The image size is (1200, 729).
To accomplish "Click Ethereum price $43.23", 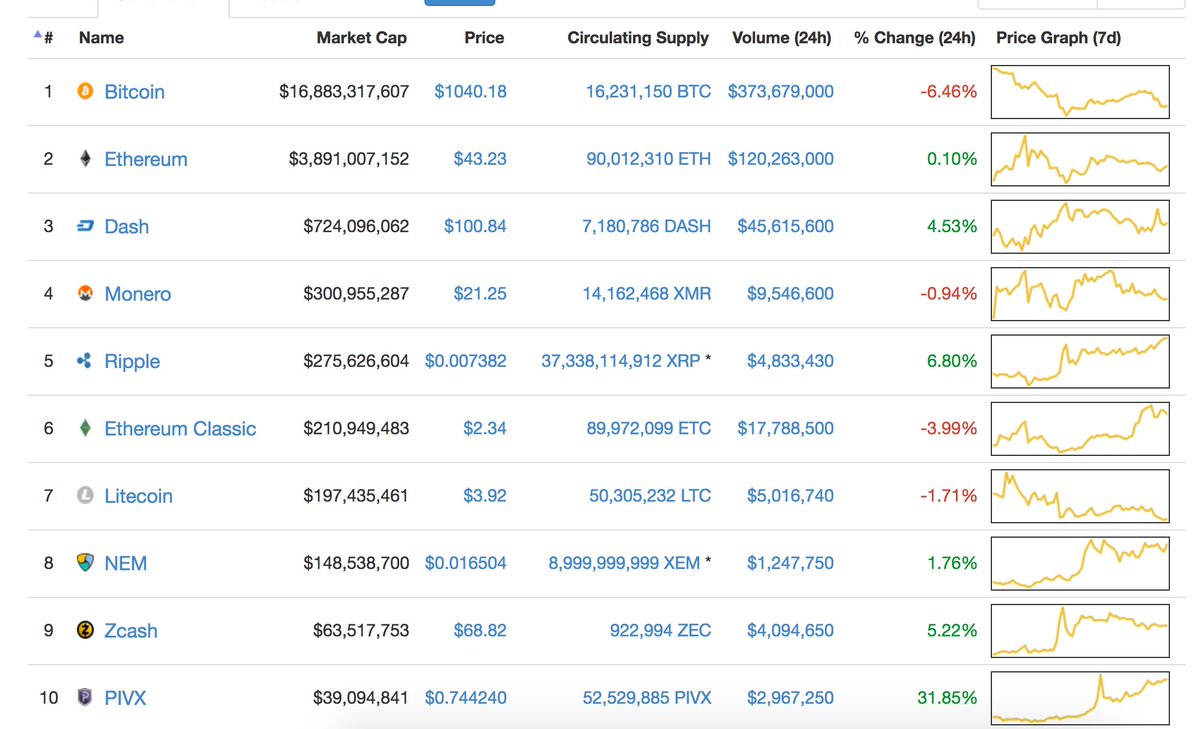I will coord(480,159).
